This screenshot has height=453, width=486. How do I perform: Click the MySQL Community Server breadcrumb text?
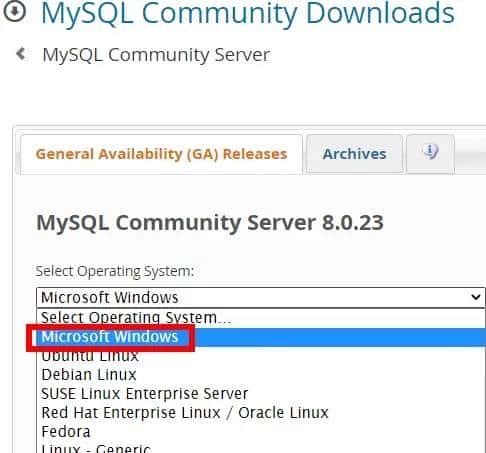[x=156, y=55]
